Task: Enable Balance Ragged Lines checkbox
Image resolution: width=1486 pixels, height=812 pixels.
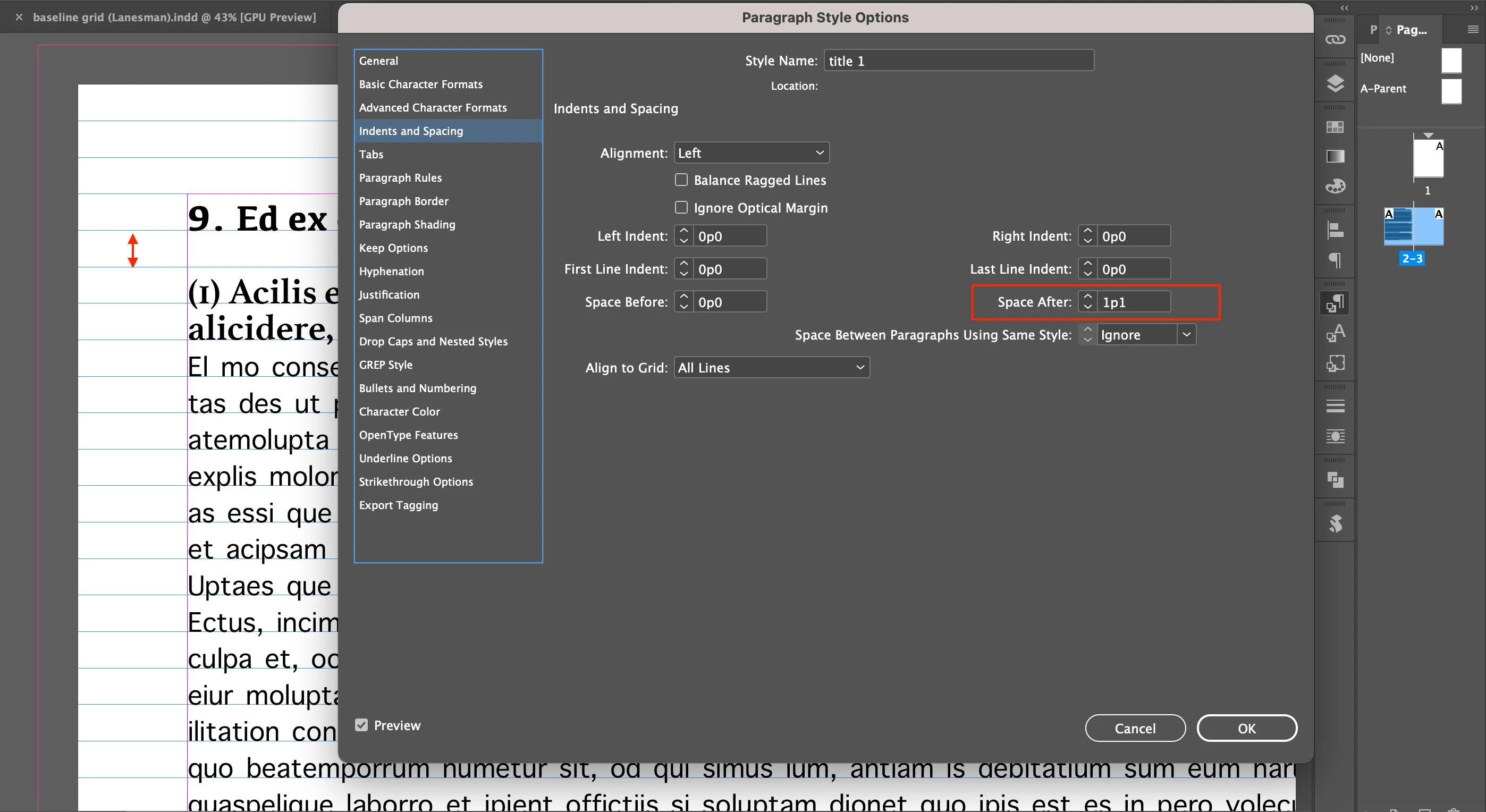Action: click(x=681, y=180)
